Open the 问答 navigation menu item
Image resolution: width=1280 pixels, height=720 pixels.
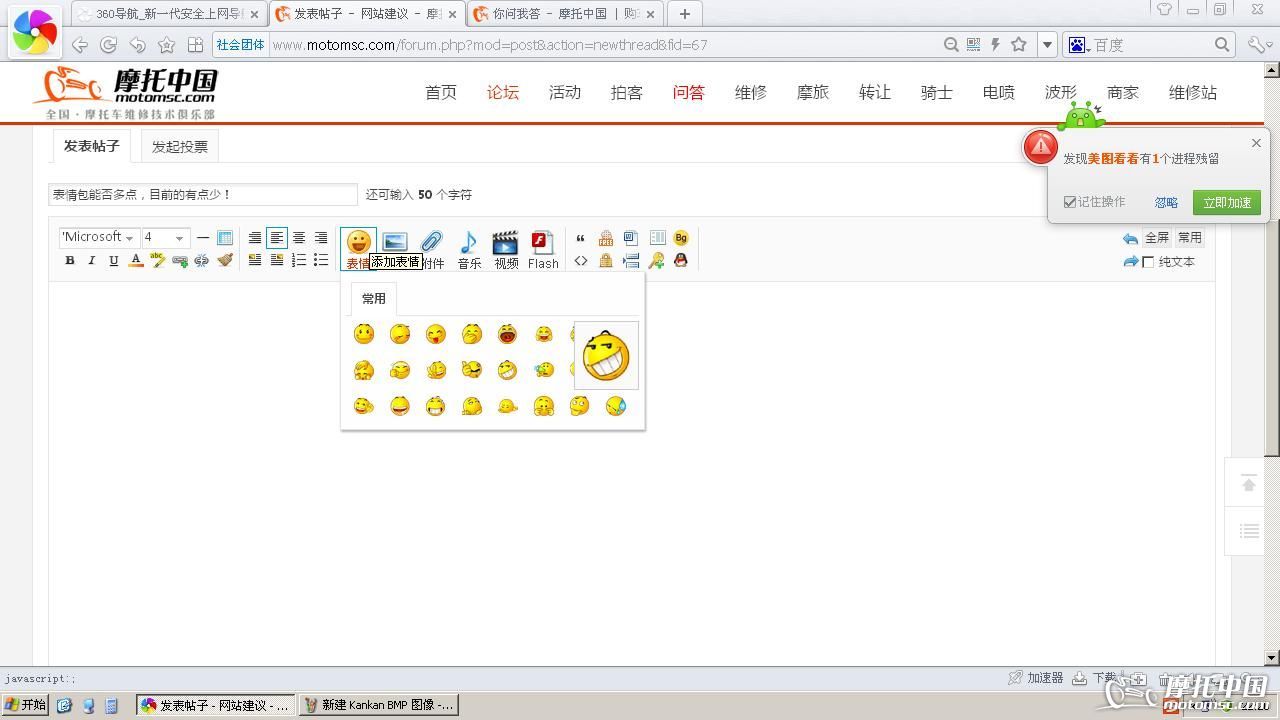pyautogui.click(x=689, y=92)
